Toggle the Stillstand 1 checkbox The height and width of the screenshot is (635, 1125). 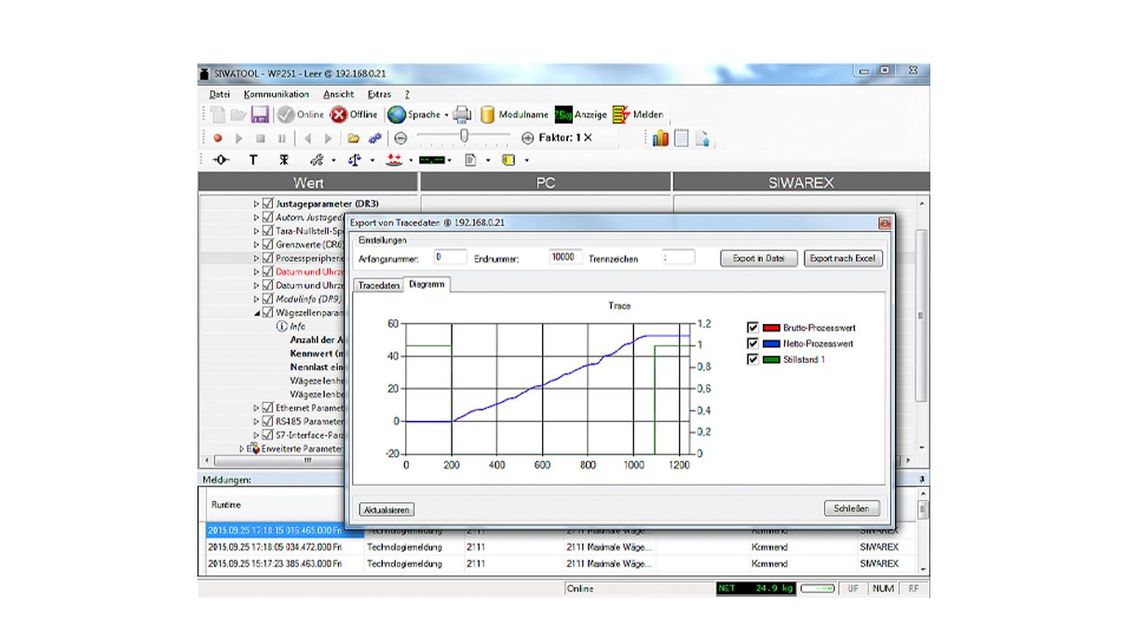coord(753,359)
